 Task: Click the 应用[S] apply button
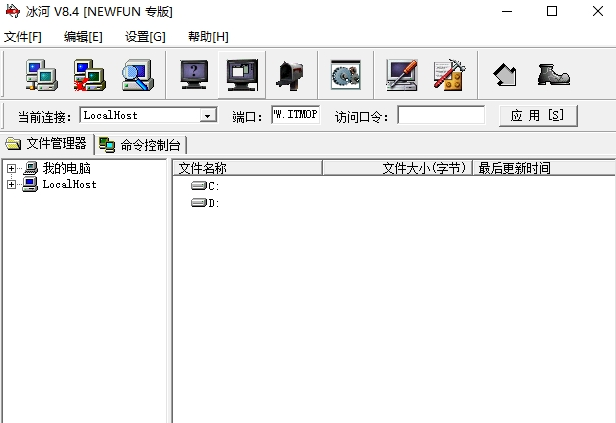pyautogui.click(x=538, y=115)
